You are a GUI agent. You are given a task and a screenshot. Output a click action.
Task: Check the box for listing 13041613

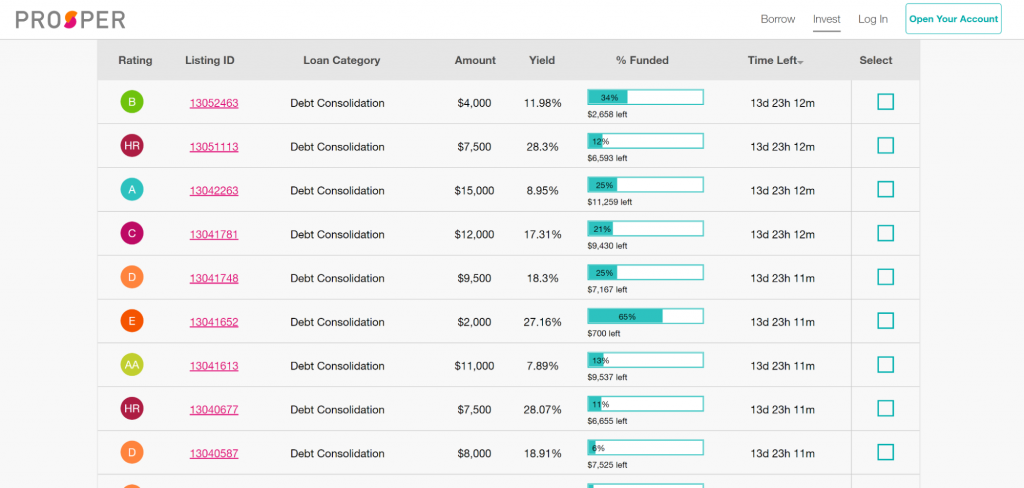point(886,365)
